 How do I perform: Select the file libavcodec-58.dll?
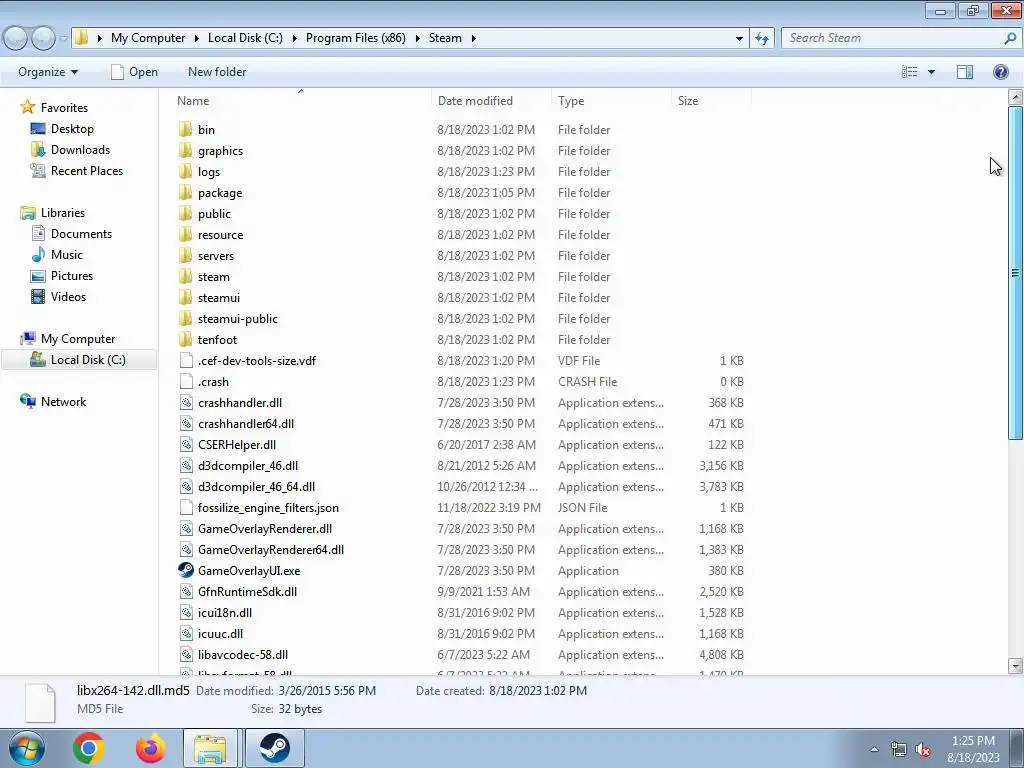(x=243, y=654)
